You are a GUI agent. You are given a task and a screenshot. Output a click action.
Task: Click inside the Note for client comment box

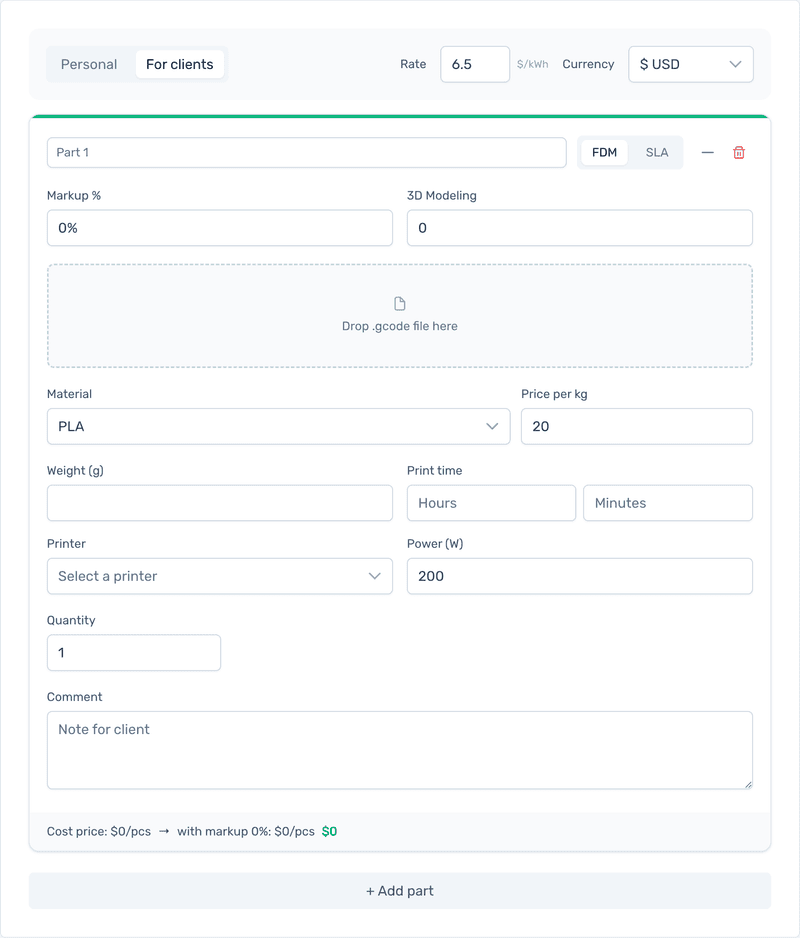point(400,748)
